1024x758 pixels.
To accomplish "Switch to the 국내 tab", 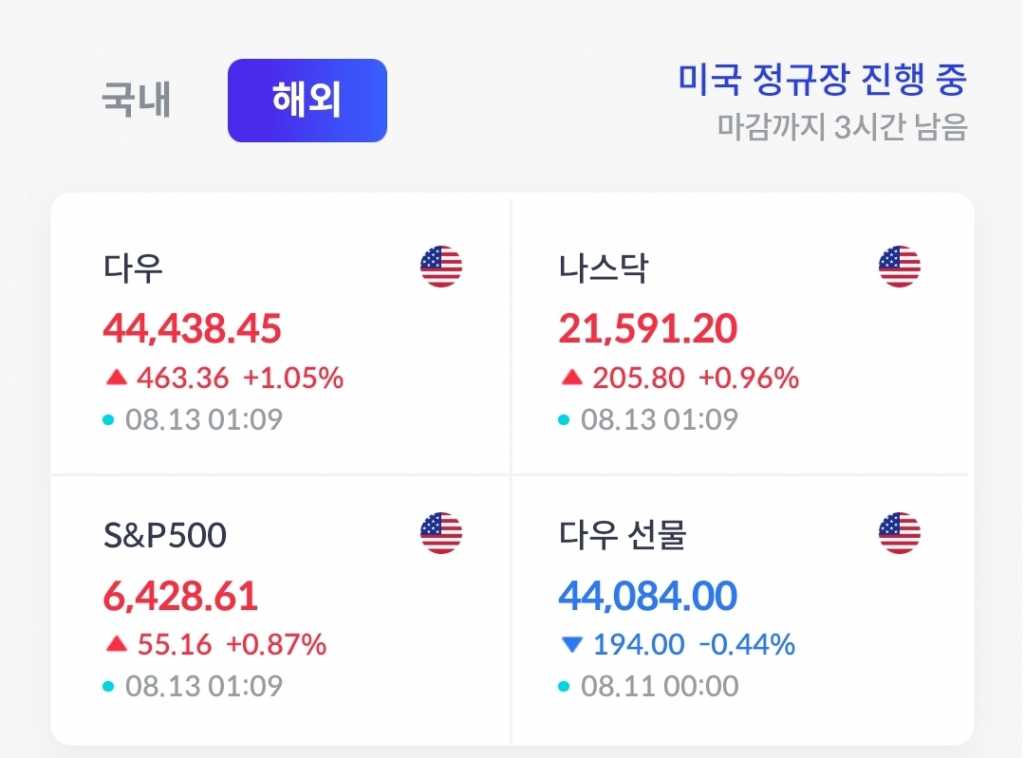I will tap(136, 101).
